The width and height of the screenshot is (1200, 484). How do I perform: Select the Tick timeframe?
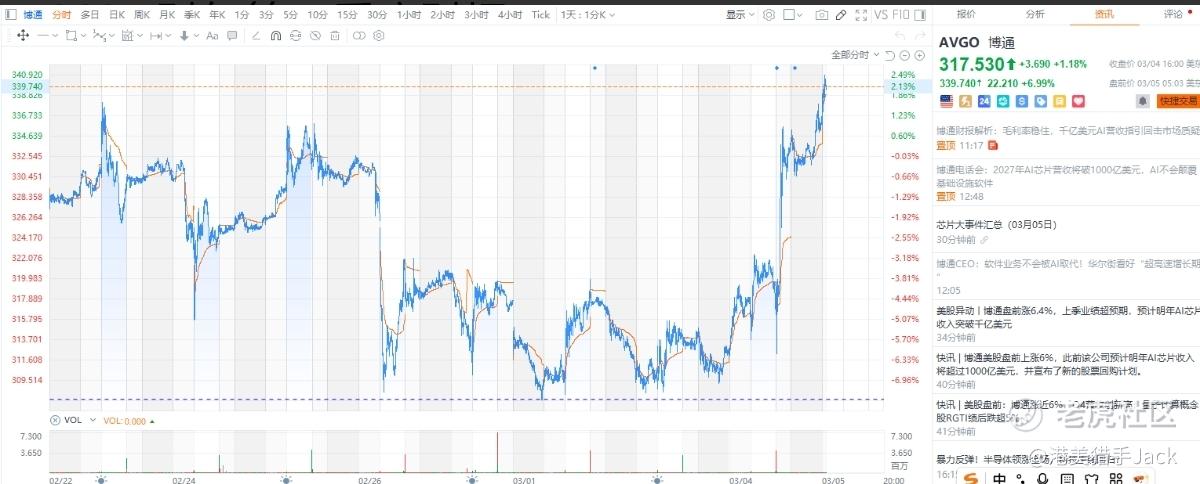coord(541,15)
